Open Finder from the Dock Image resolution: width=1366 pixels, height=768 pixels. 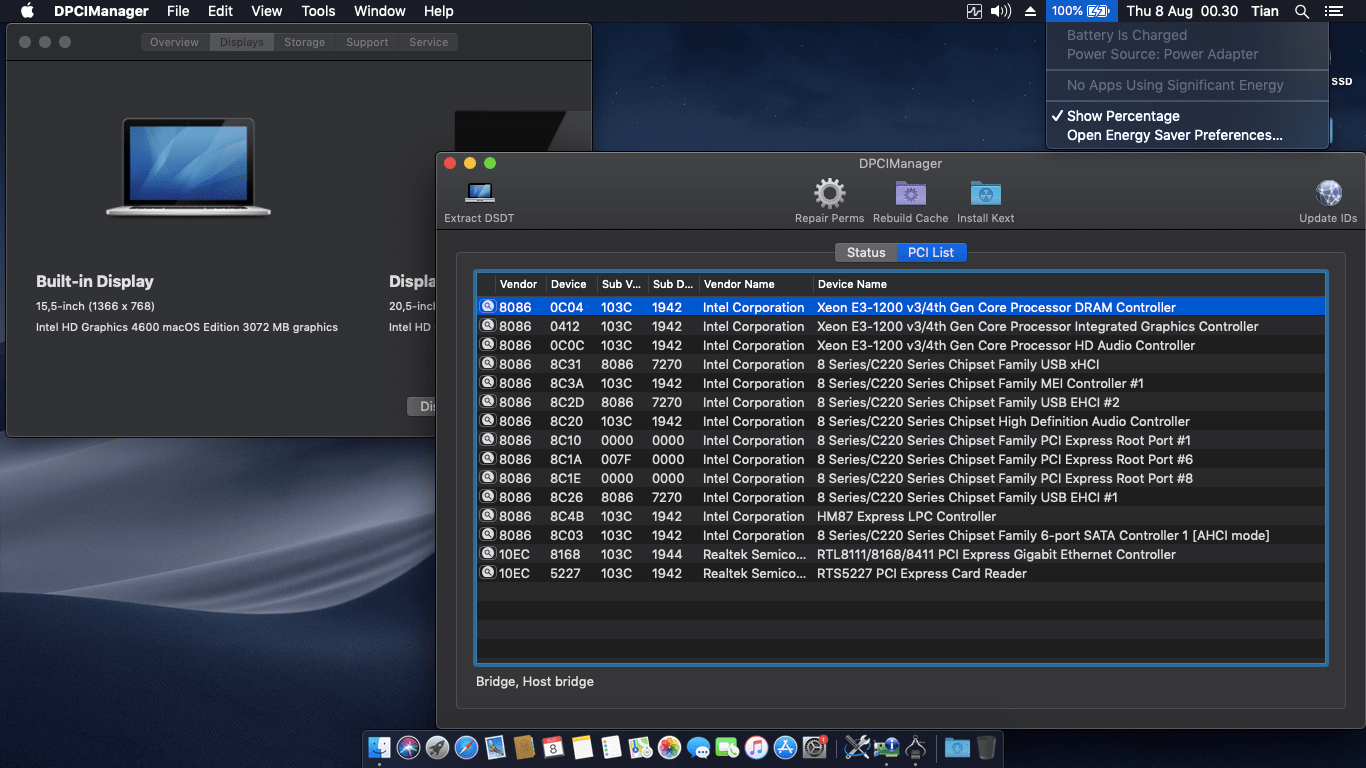[380, 747]
